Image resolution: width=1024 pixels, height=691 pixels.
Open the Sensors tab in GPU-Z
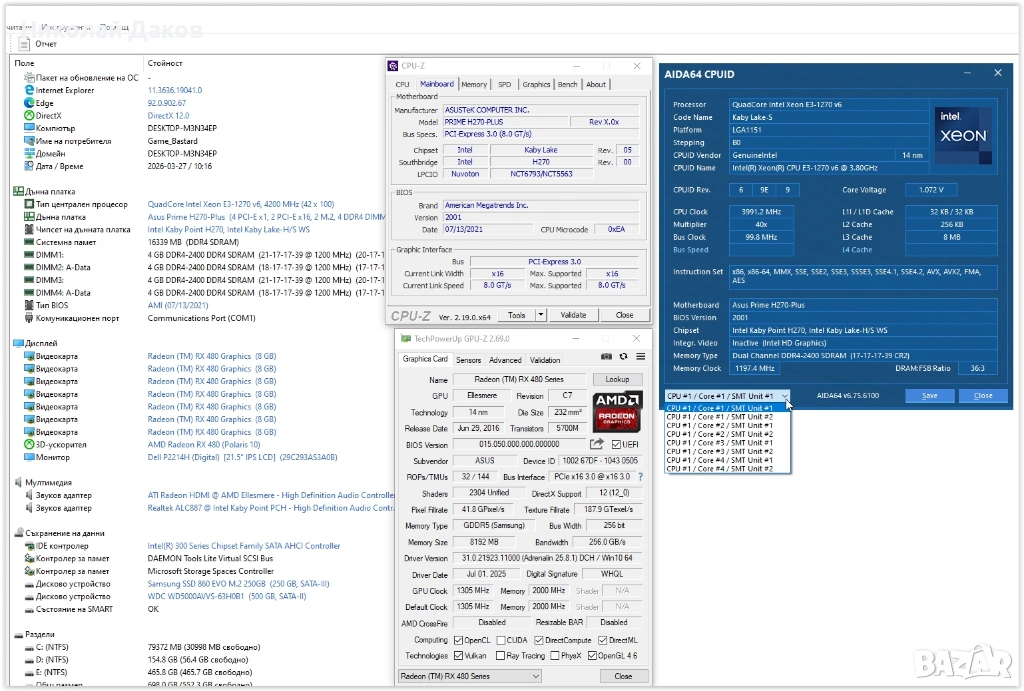click(x=468, y=360)
